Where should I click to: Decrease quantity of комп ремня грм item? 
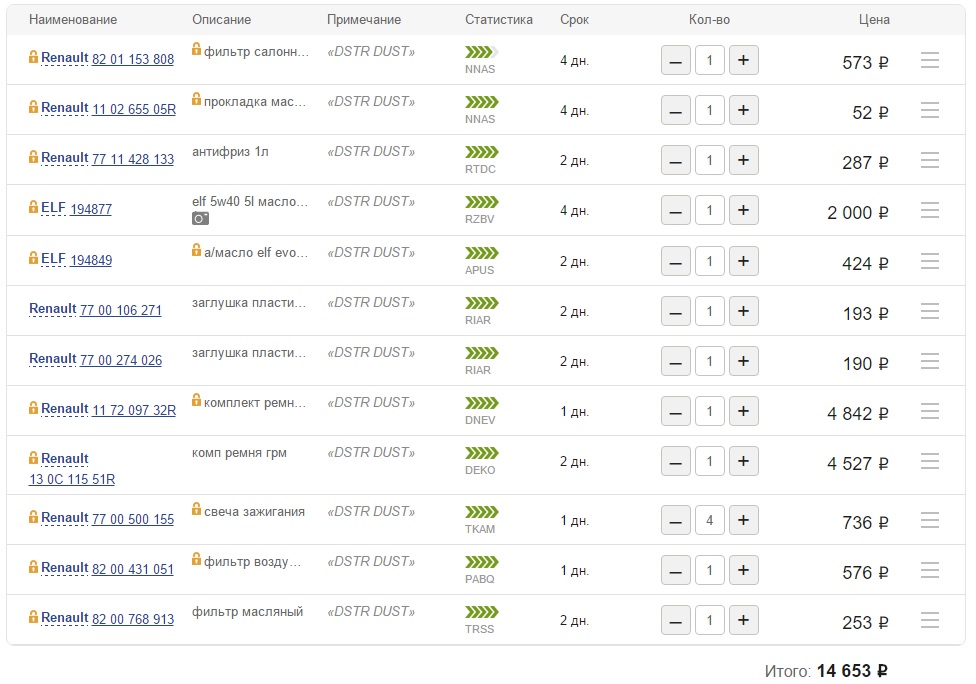pos(675,461)
